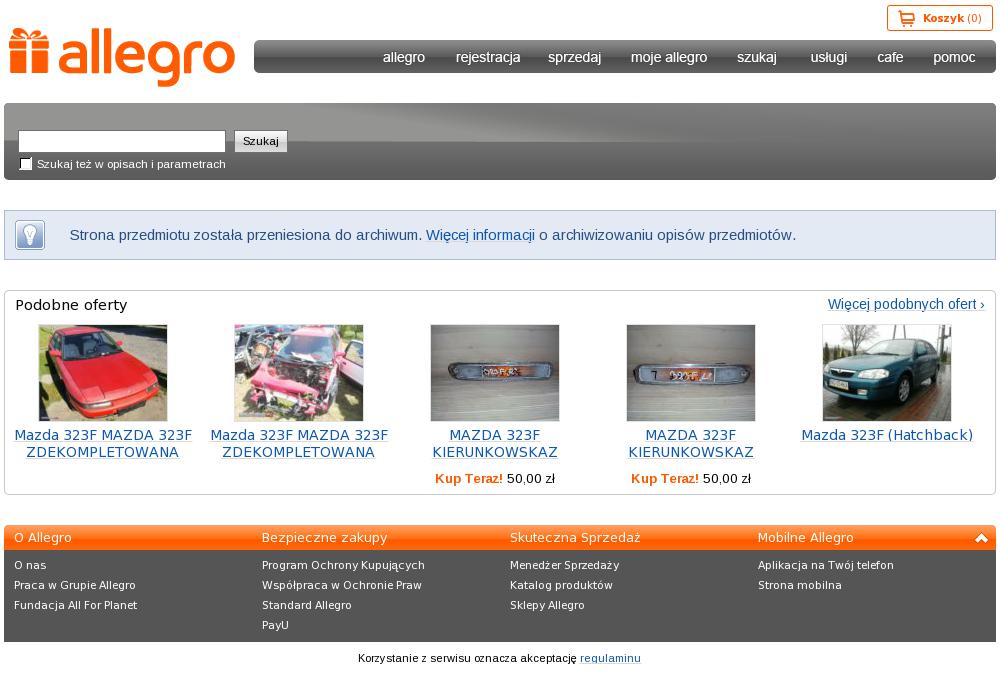Click the light bulb info icon

click(x=30, y=235)
